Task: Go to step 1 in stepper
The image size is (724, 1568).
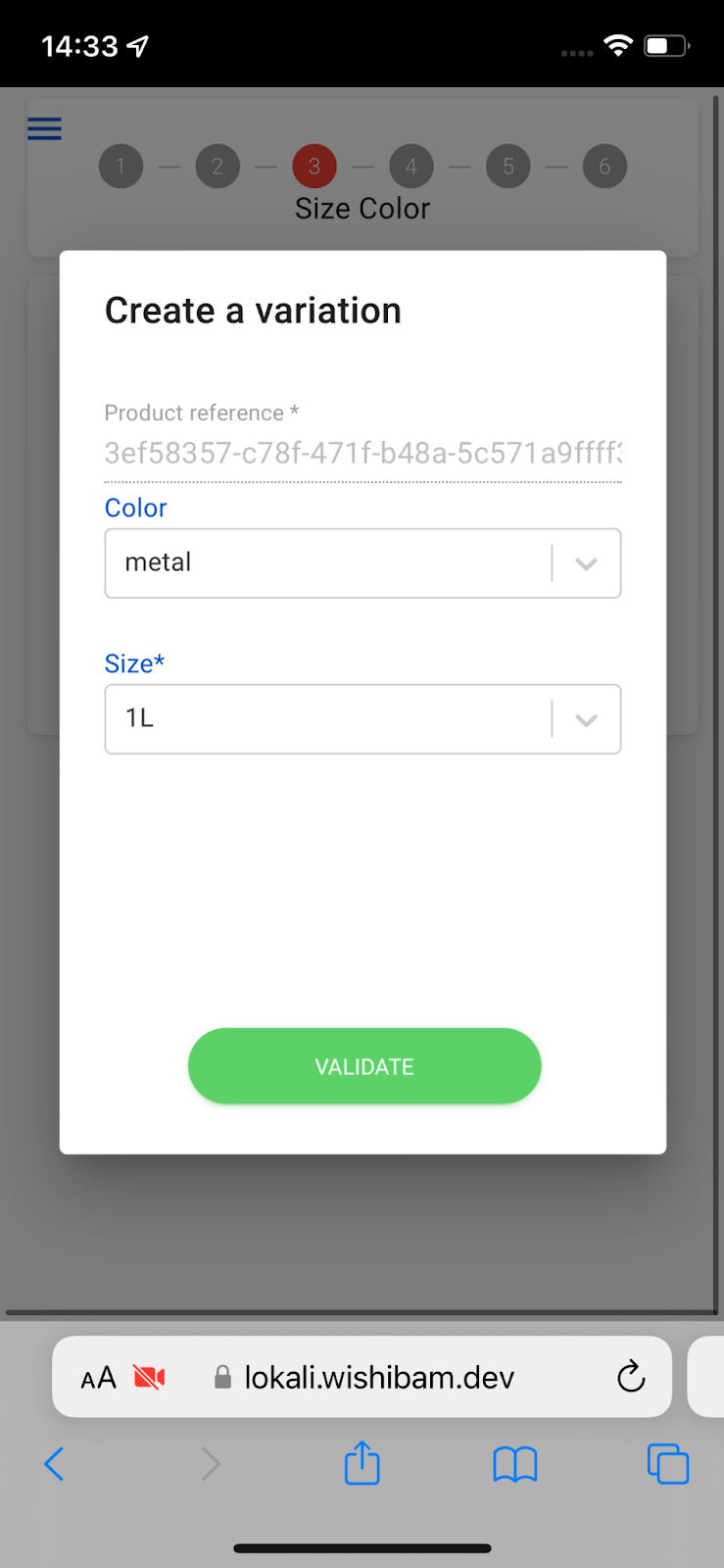Action: pos(121,167)
